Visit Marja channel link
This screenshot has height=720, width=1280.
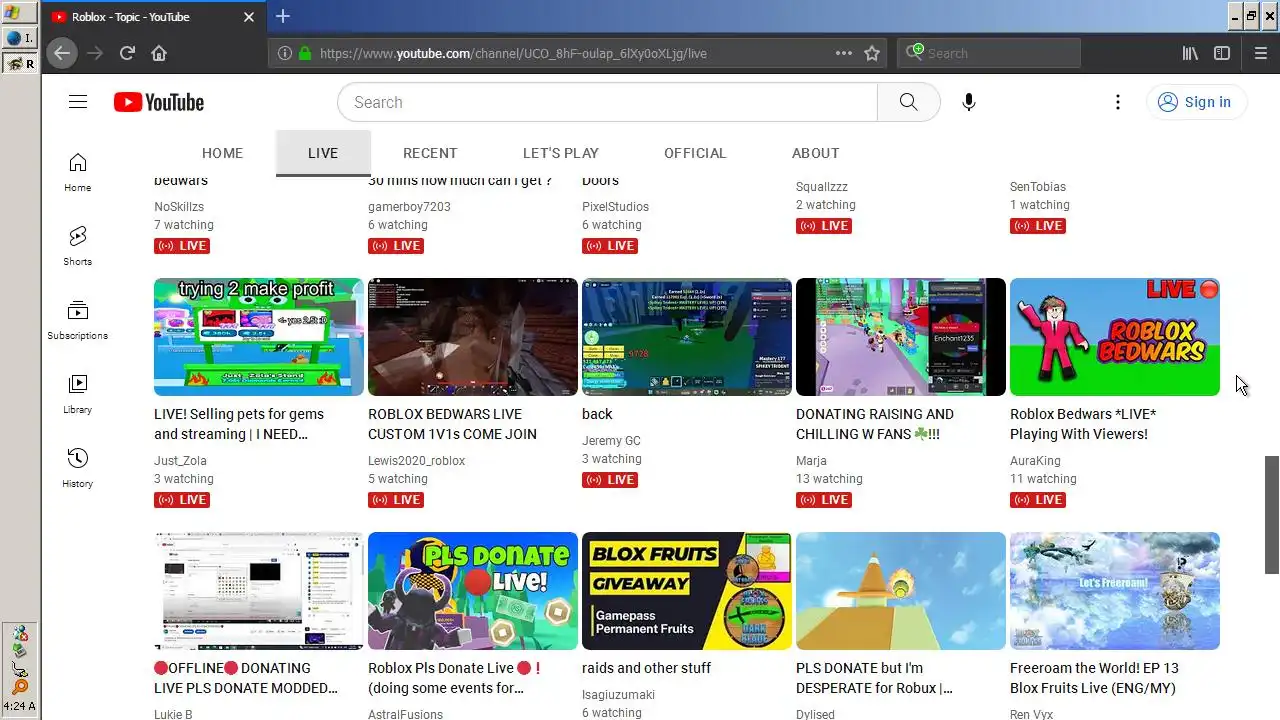click(x=811, y=461)
